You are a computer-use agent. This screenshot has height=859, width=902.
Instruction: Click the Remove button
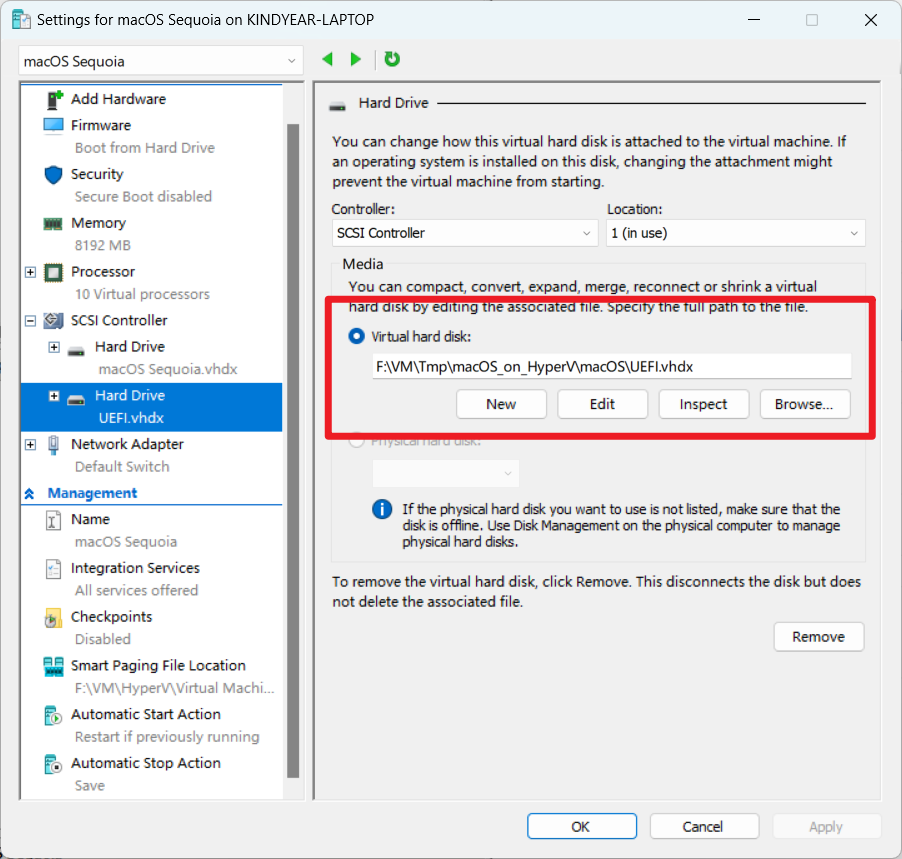click(819, 636)
